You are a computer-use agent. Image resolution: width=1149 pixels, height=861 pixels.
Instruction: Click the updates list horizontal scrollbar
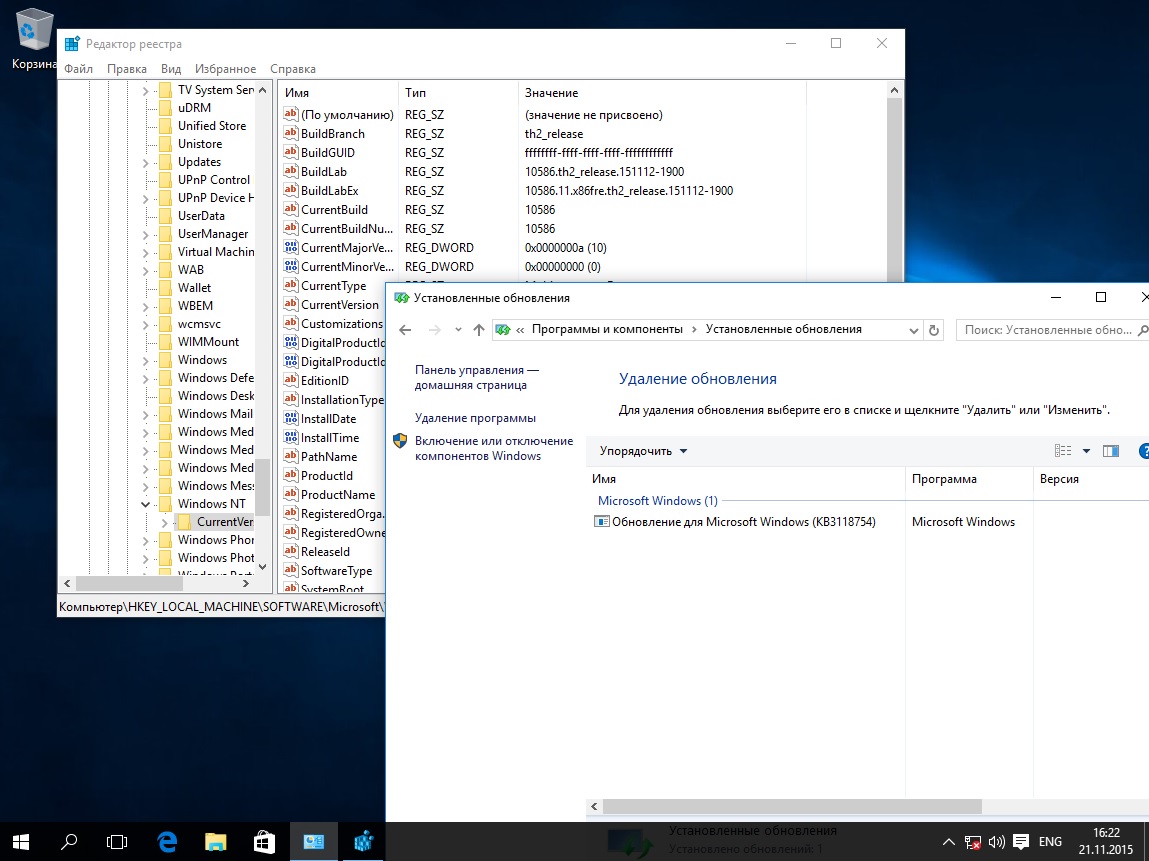pyautogui.click(x=791, y=806)
